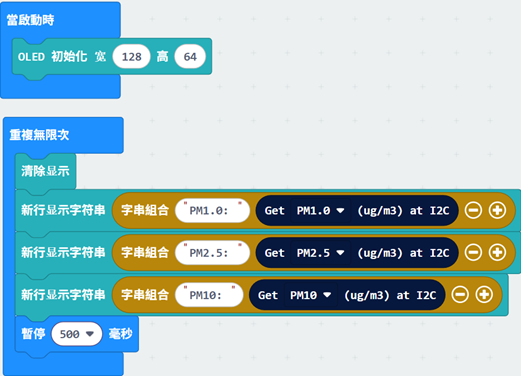Open the PM1.0 sensor dropdown
The height and width of the screenshot is (376, 521).
click(x=320, y=211)
